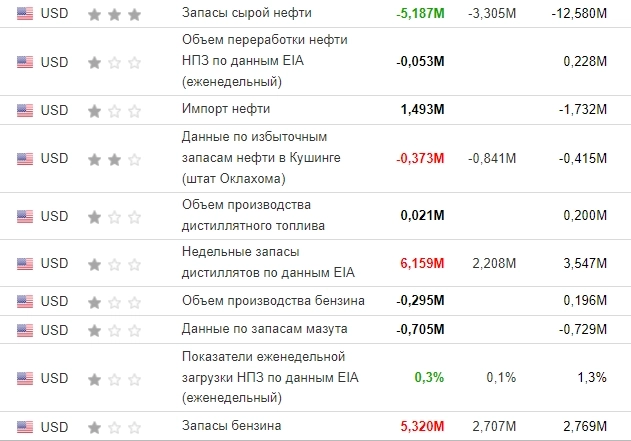631x441 pixels.
Task: Click US flag in Запасы сырой нефти row
Action: point(25,14)
